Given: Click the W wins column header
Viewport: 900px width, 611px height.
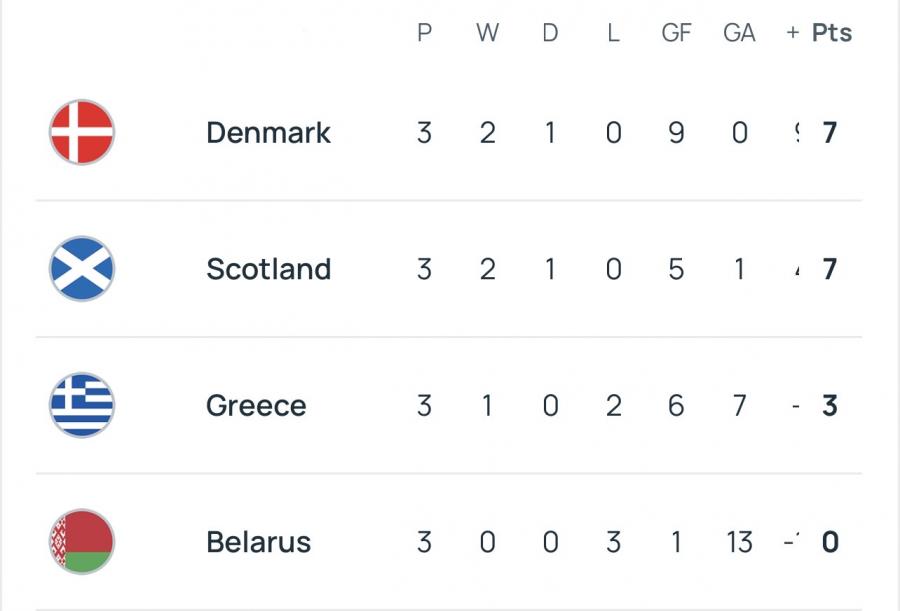Looking at the screenshot, I should tap(487, 33).
